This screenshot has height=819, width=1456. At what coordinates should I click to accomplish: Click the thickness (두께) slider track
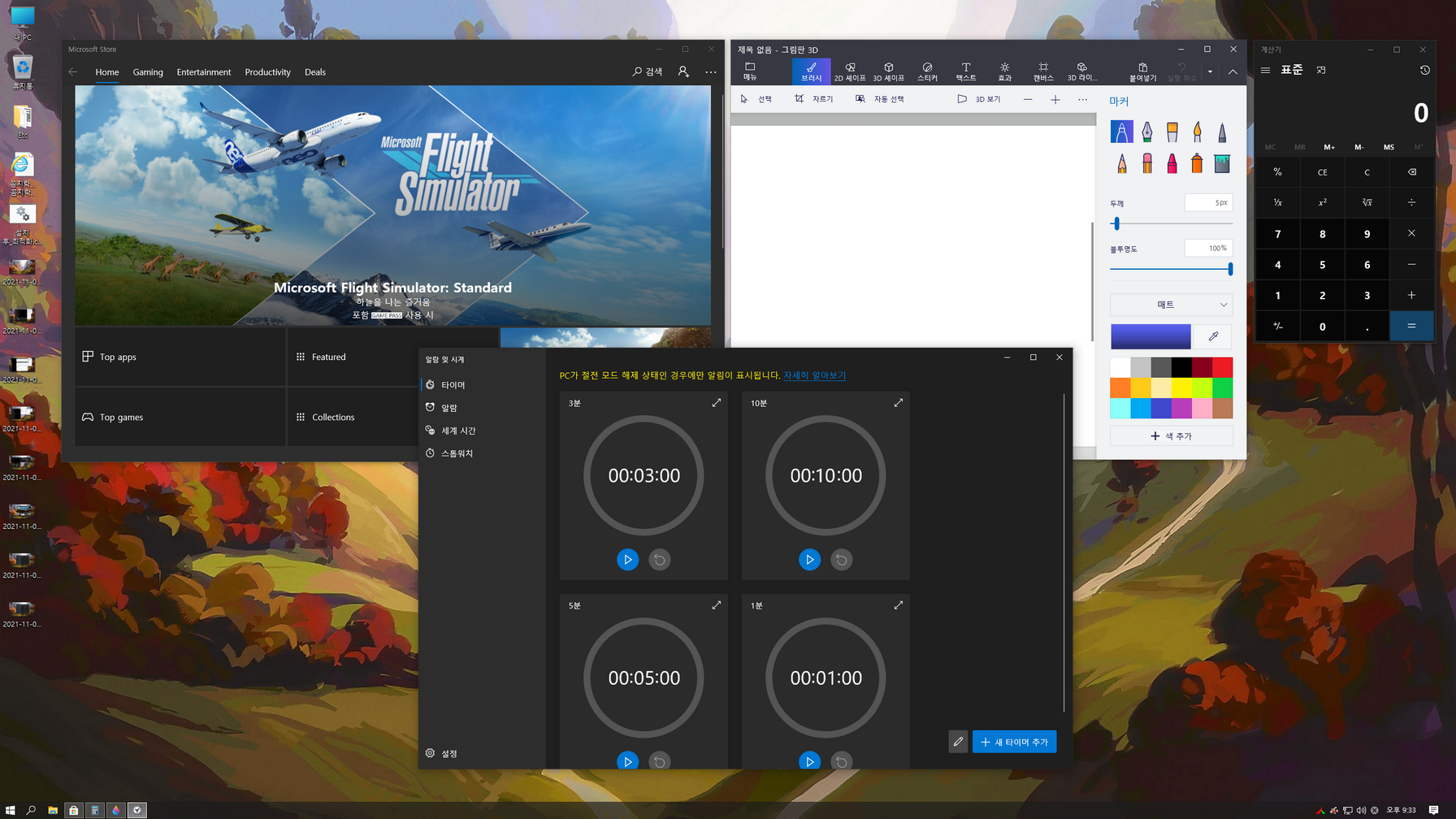pyautogui.click(x=1171, y=223)
